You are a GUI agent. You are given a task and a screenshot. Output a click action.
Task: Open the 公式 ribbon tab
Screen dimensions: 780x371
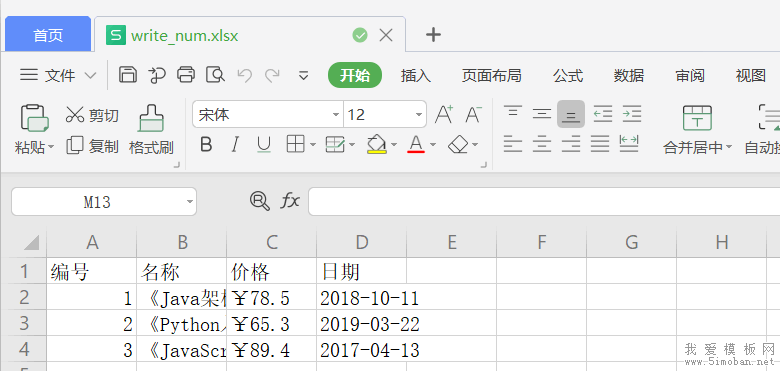[568, 76]
